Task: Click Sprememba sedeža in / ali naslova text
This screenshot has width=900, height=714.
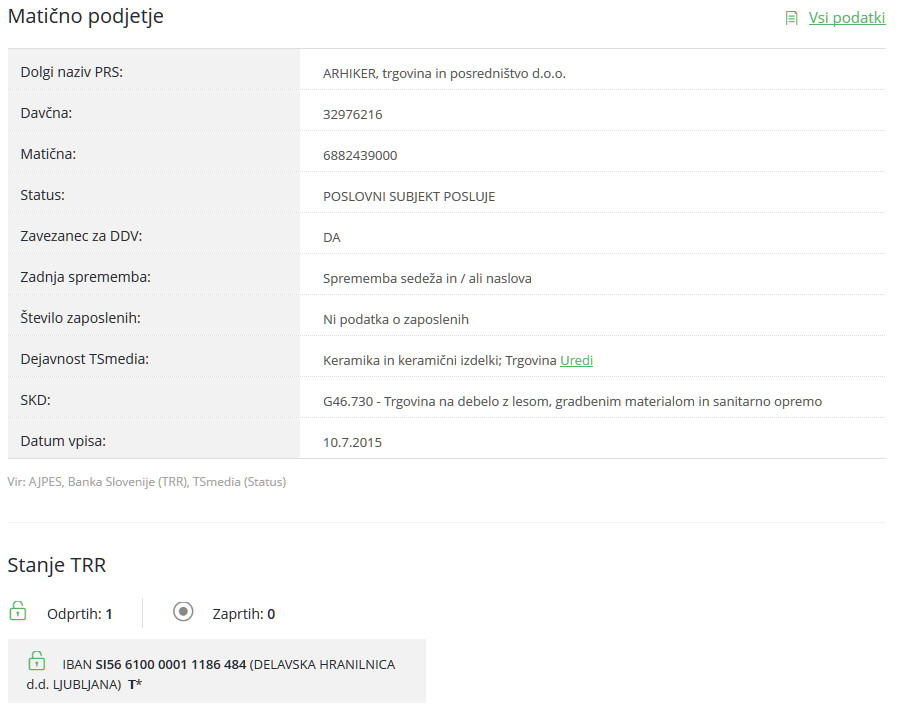Action: tap(427, 278)
